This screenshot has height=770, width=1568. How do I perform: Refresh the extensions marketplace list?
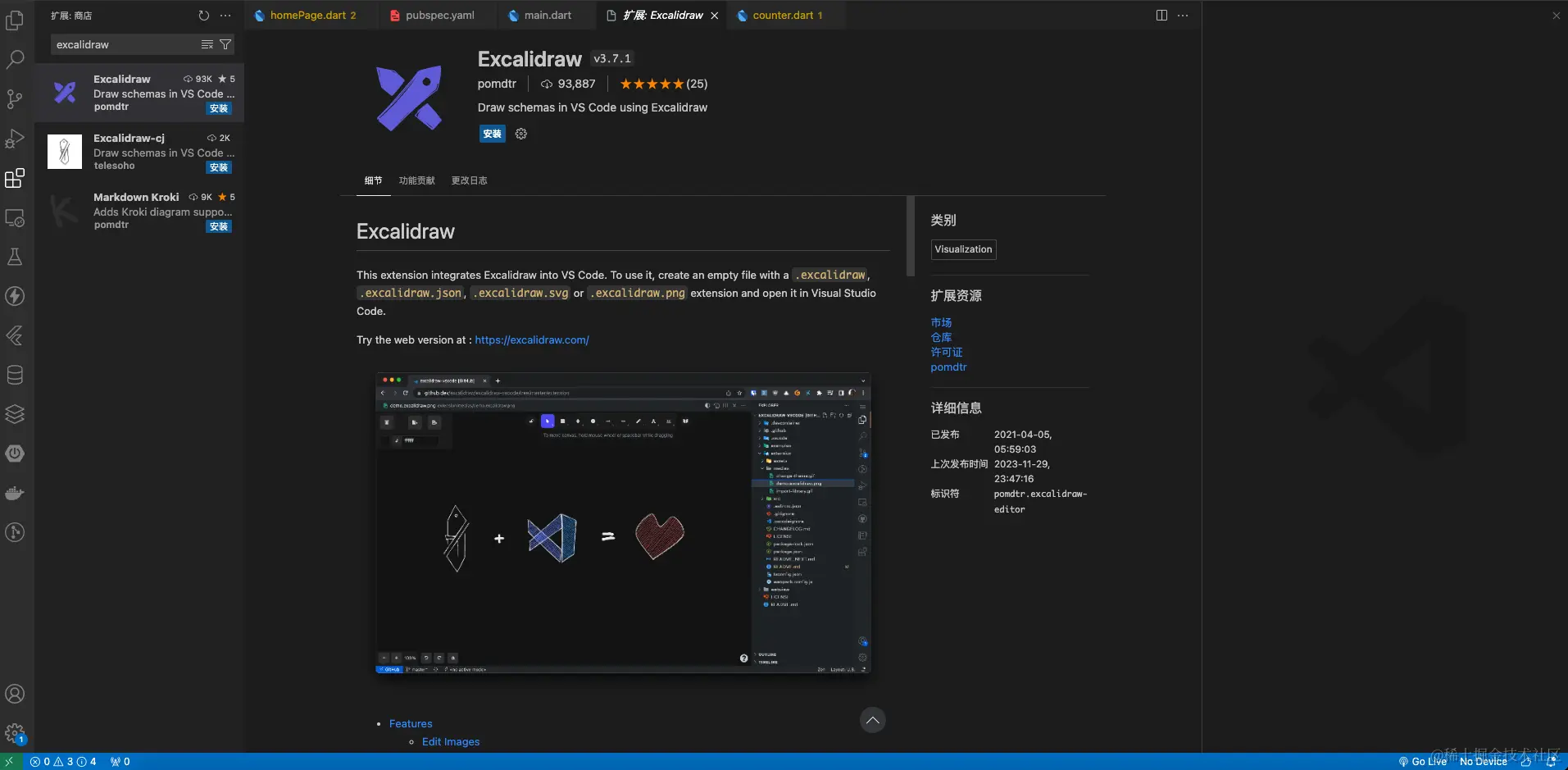tap(203, 16)
